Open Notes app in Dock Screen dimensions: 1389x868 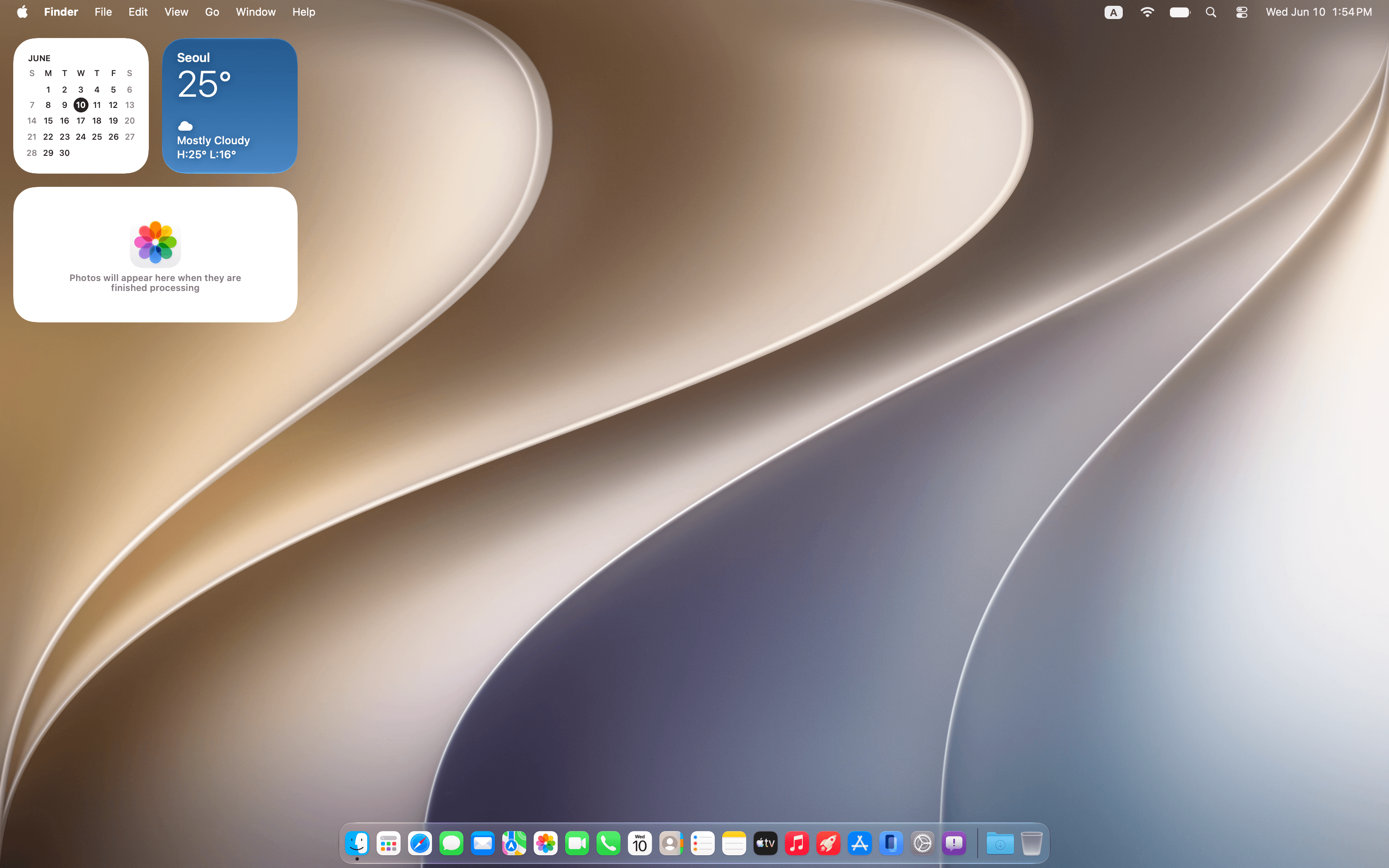tap(734, 843)
